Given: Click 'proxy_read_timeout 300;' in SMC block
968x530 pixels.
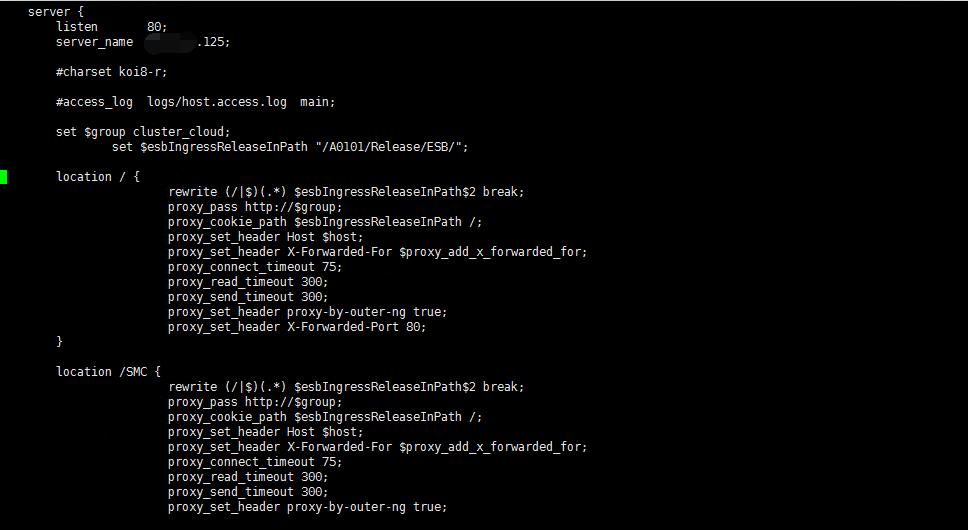Looking at the screenshot, I should click(x=248, y=476).
